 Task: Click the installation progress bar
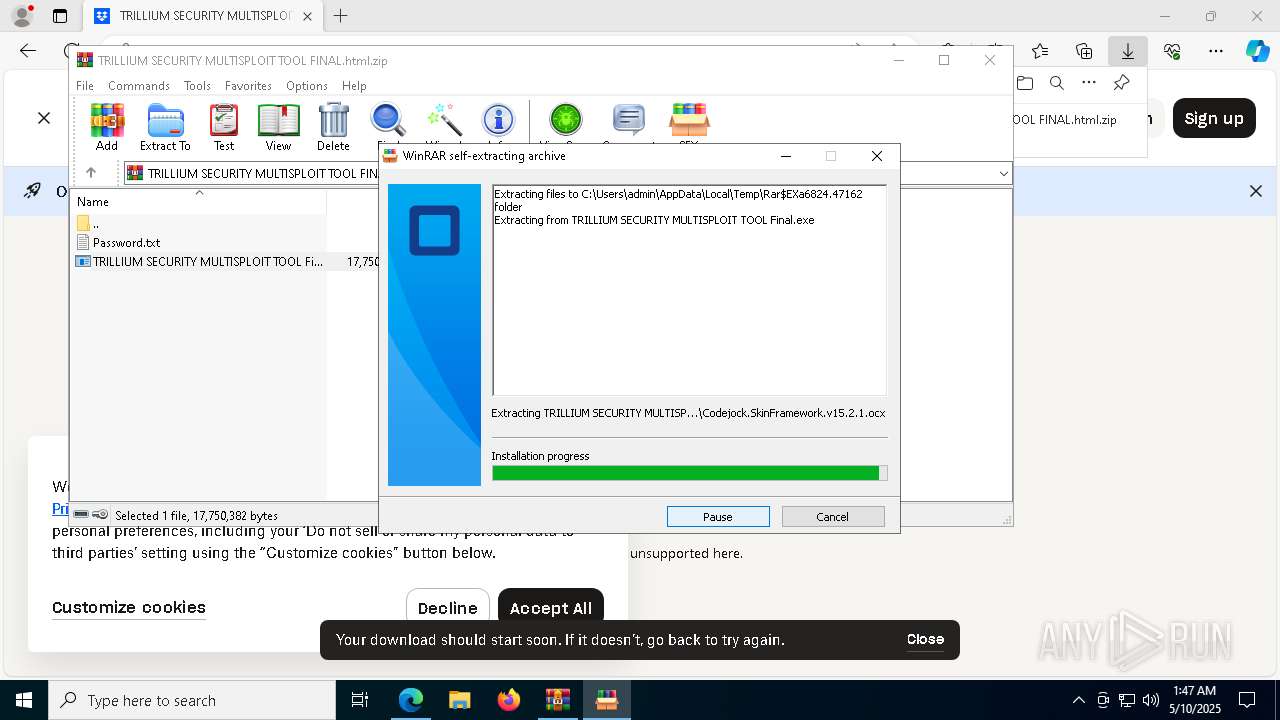[689, 473]
